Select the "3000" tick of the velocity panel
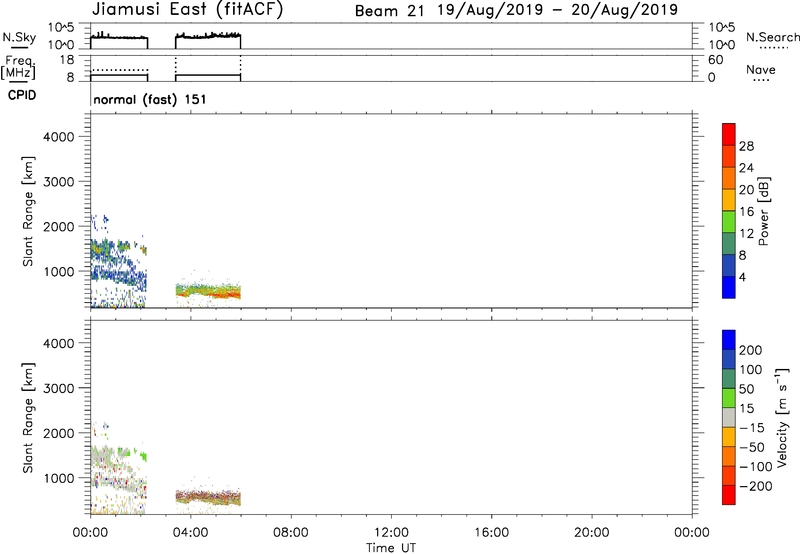The width and height of the screenshot is (800, 554). pyautogui.click(x=59, y=388)
